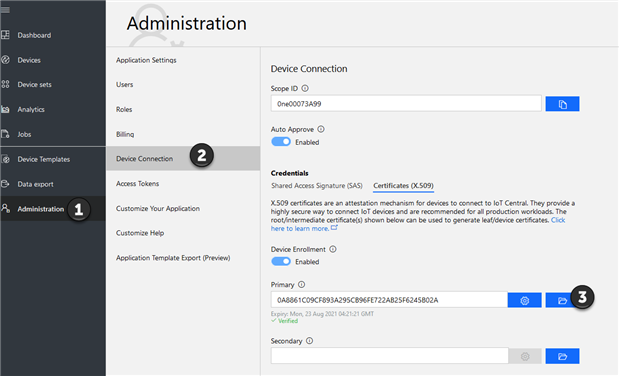This screenshot has height=376, width=619.
Task: Open Application Settings menu item
Action: 146,60
